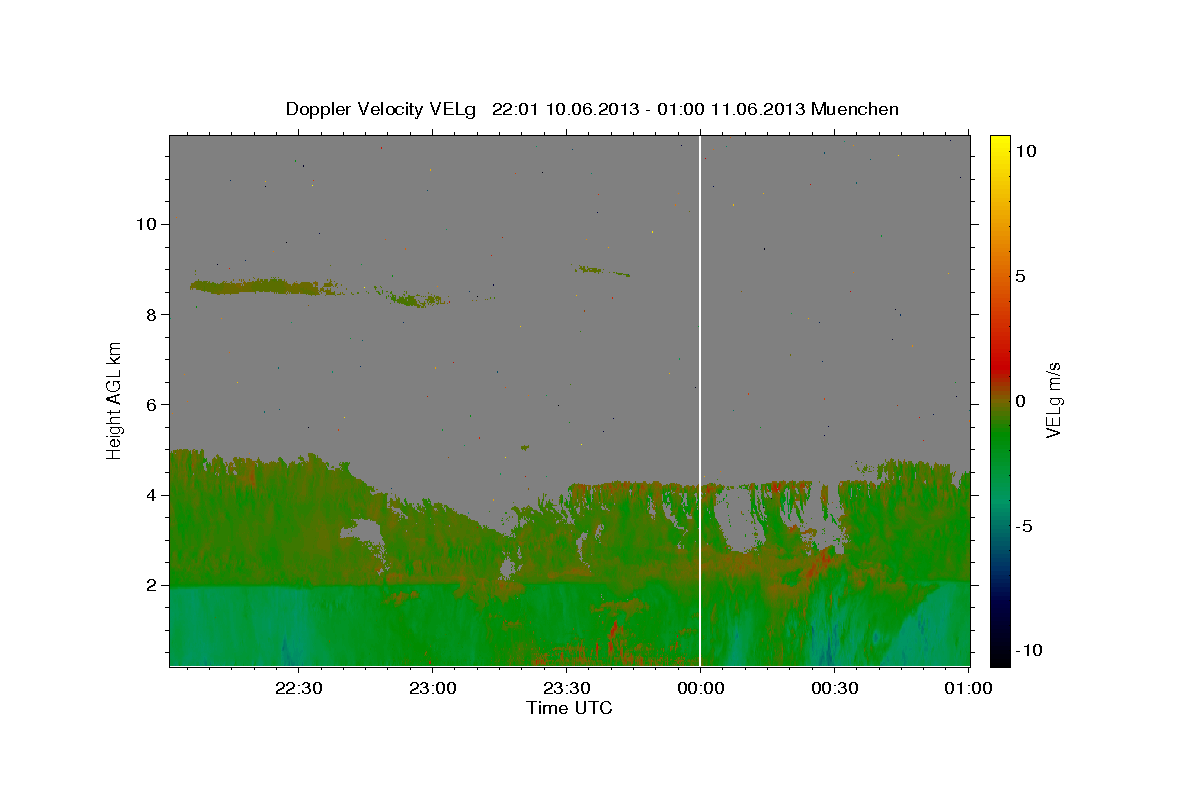
Task: Click the cirrus cloud layer near 8.6 km
Action: pos(262,287)
